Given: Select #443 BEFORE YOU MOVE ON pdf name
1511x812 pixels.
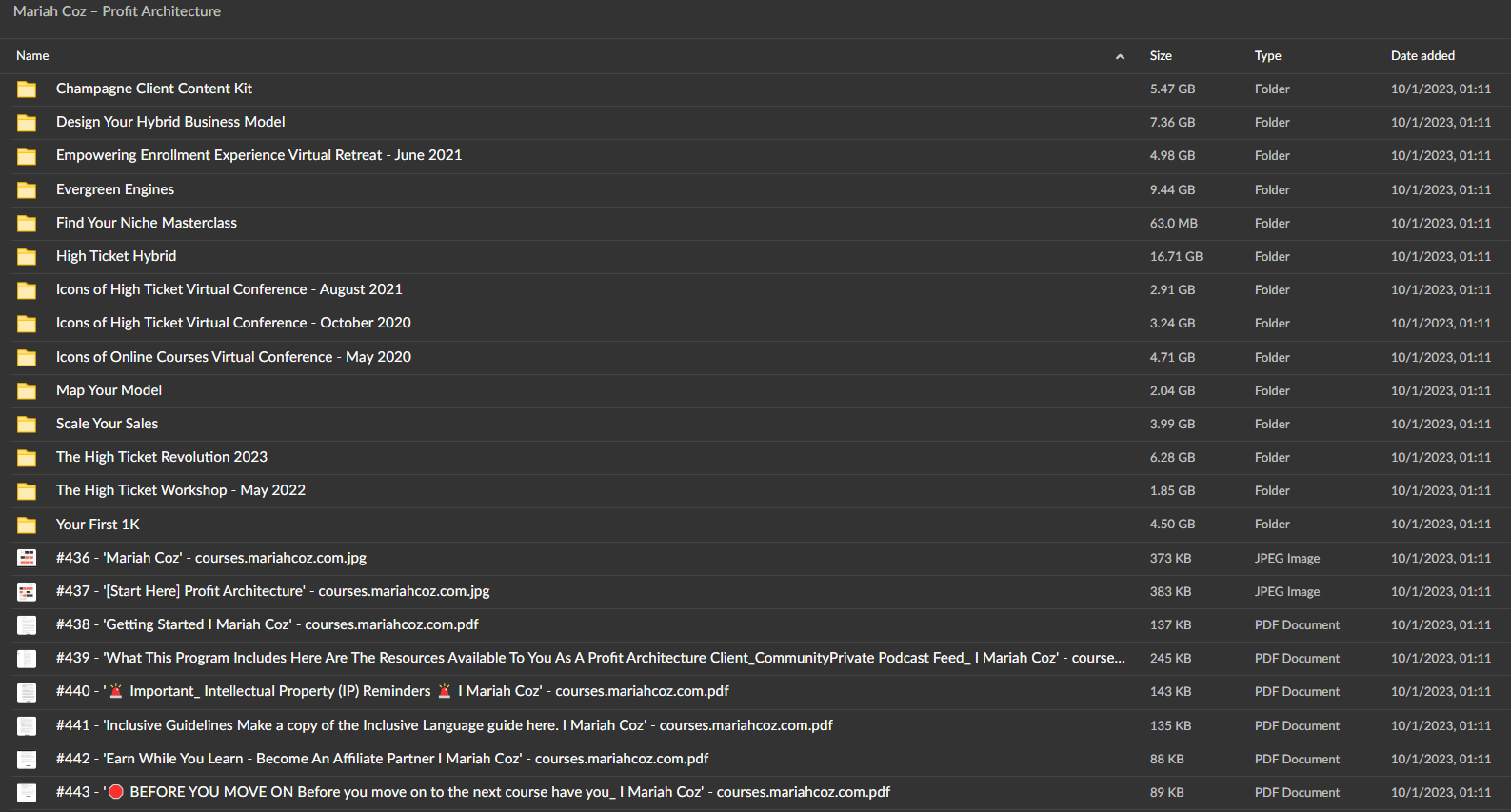Looking at the screenshot, I should [473, 792].
